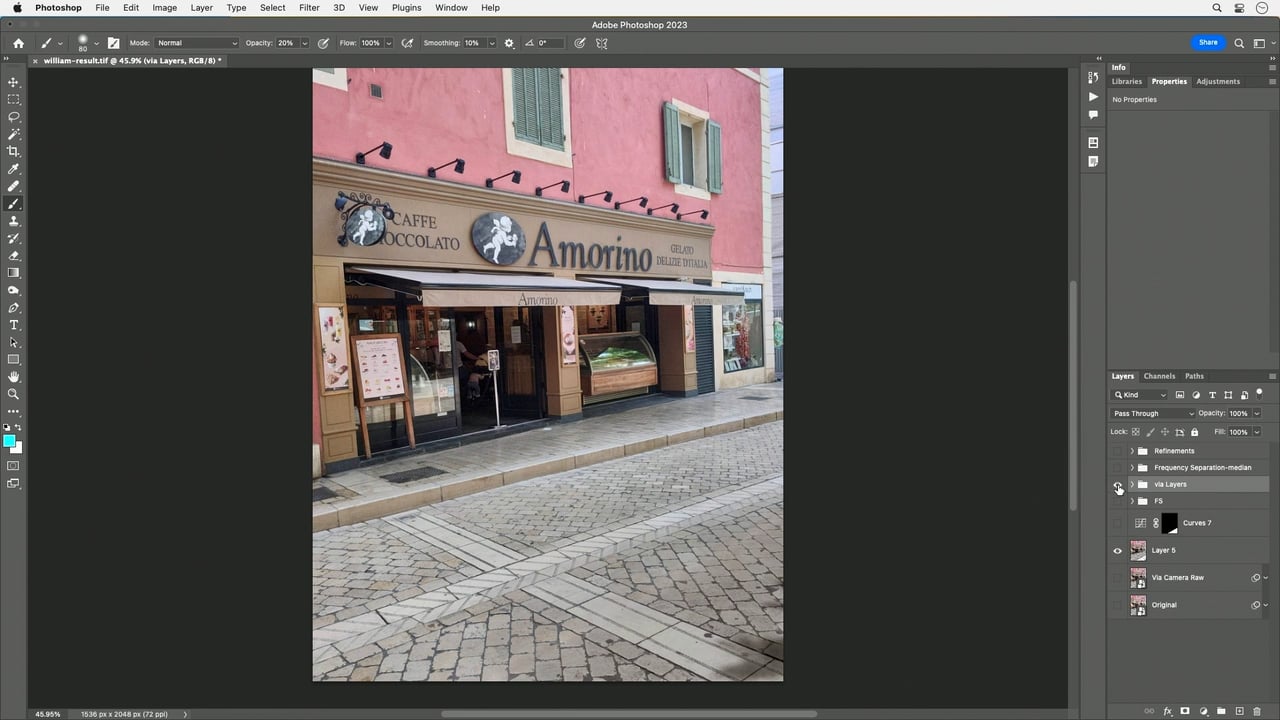Open the Image menu
This screenshot has height=720, width=1280.
click(164, 7)
